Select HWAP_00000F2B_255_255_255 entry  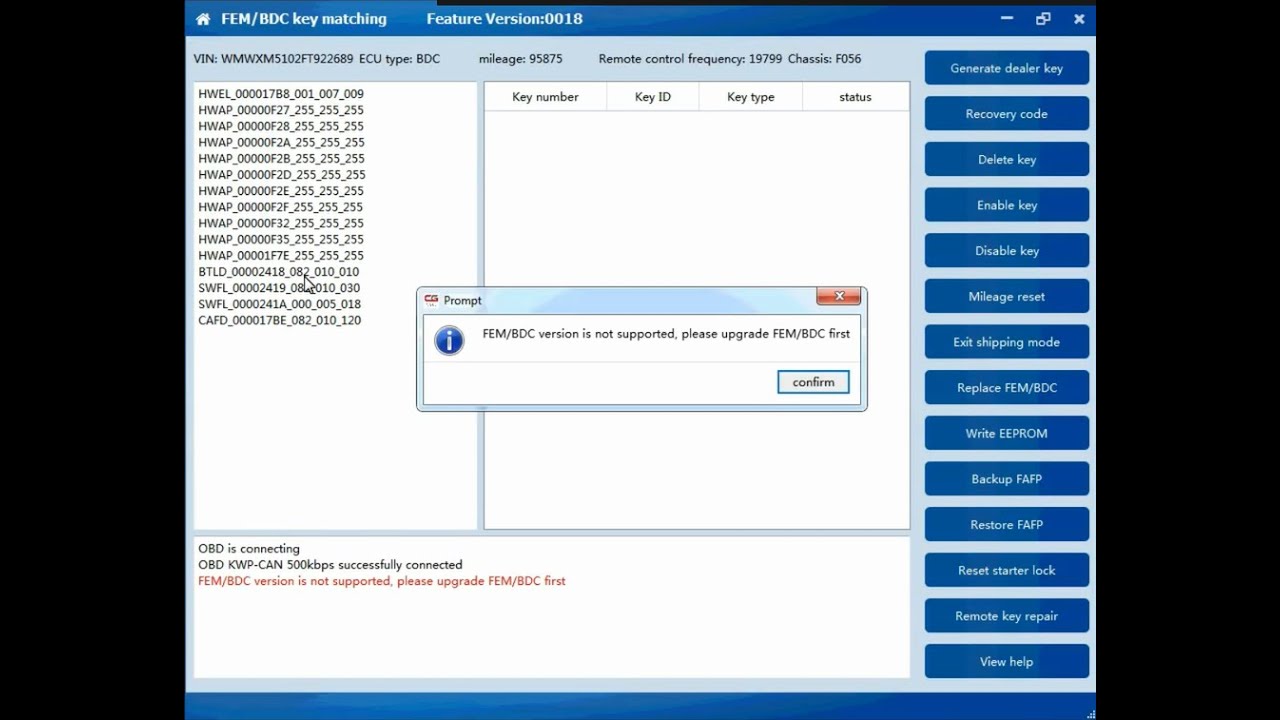pyautogui.click(x=281, y=158)
